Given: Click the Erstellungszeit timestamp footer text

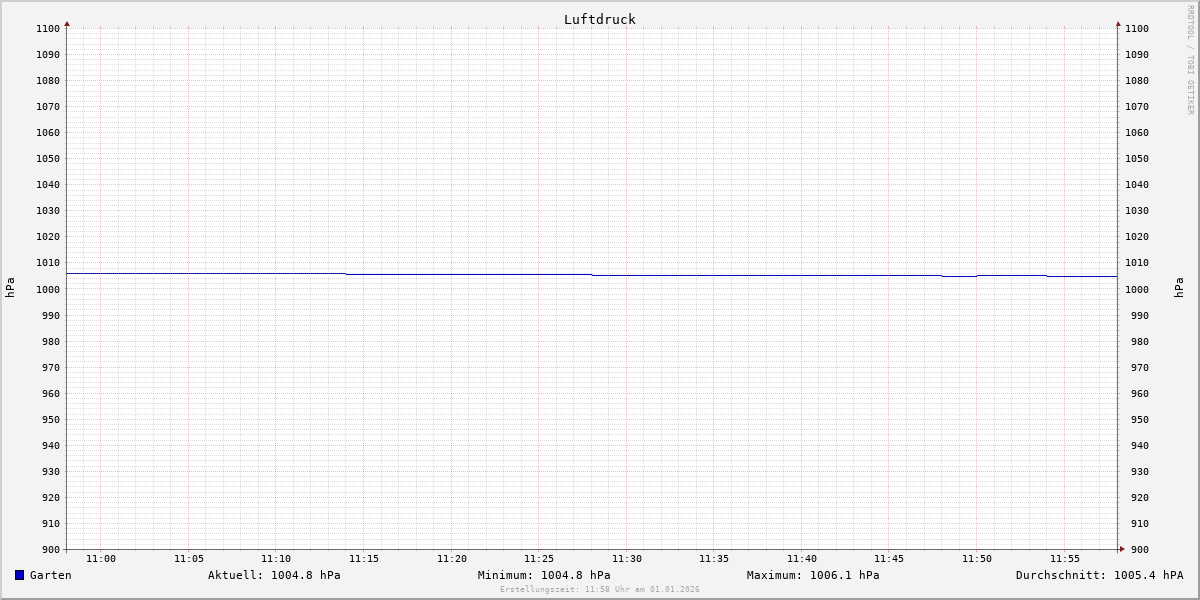Looking at the screenshot, I should 599,590.
